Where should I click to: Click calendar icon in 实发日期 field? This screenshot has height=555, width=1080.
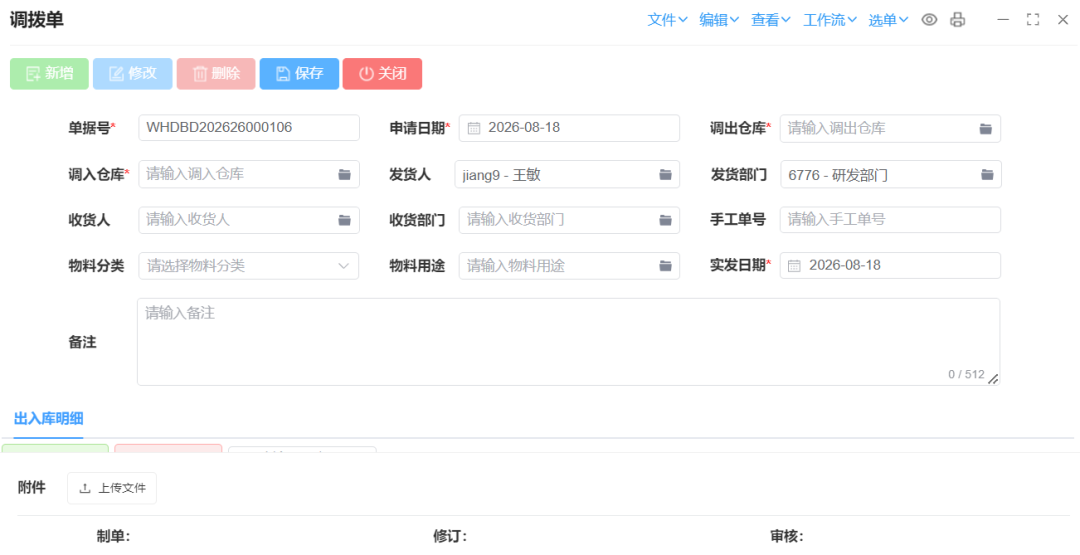tap(794, 266)
